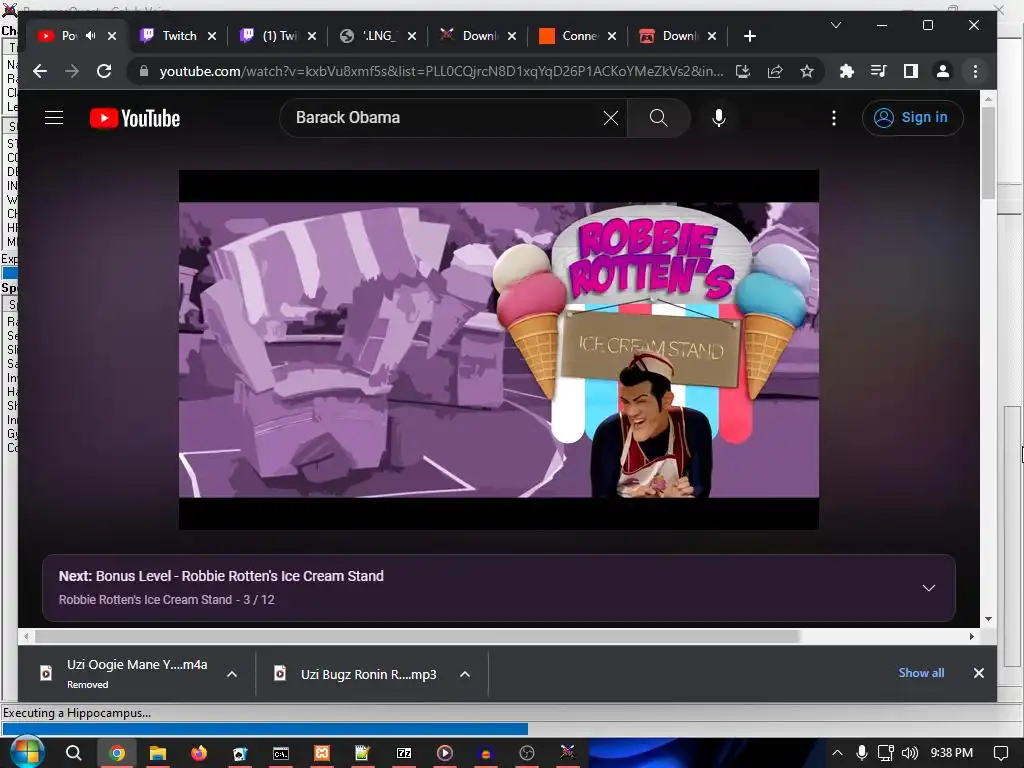The image size is (1024, 768).
Task: Open the Chrome three-dot menu
Action: coord(975,71)
